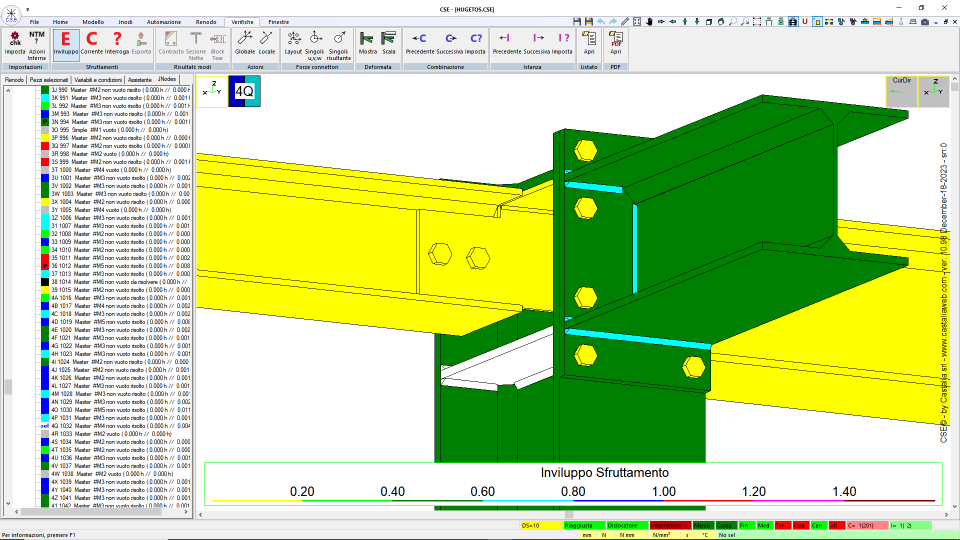Click the Scala deformata icon
960x540 pixels.
pos(389,43)
